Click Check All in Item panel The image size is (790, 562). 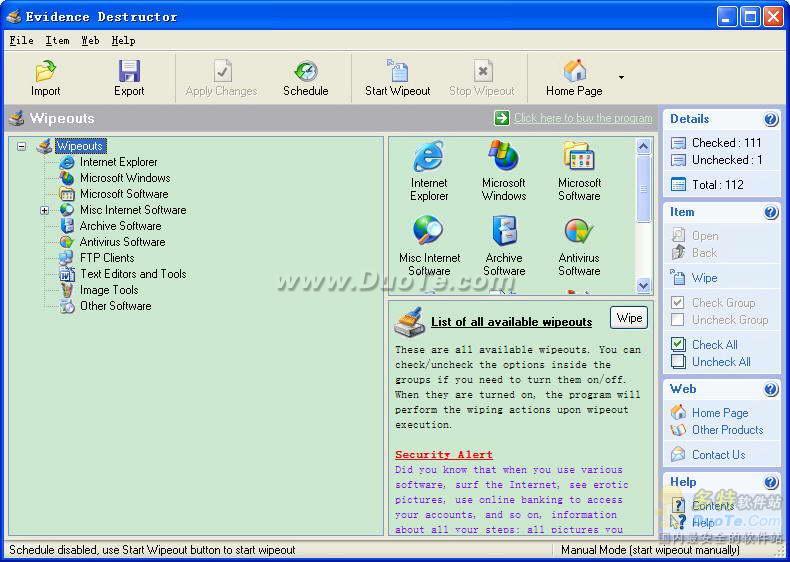[x=714, y=345]
